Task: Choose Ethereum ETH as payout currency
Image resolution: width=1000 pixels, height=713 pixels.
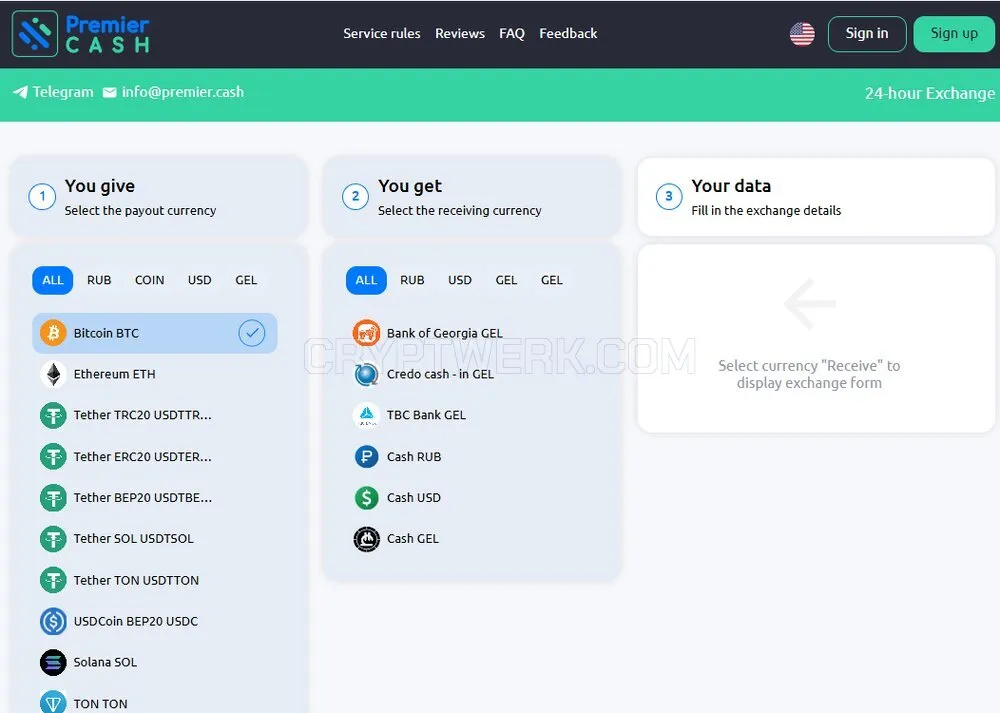Action: (154, 374)
